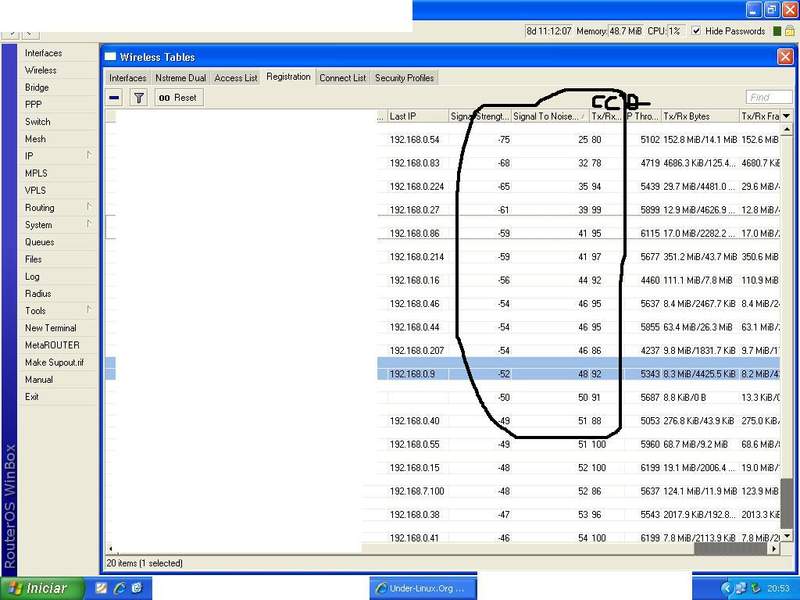The image size is (800, 600).
Task: Open the Under-Linux.Org taskbar window
Action: tap(423, 588)
